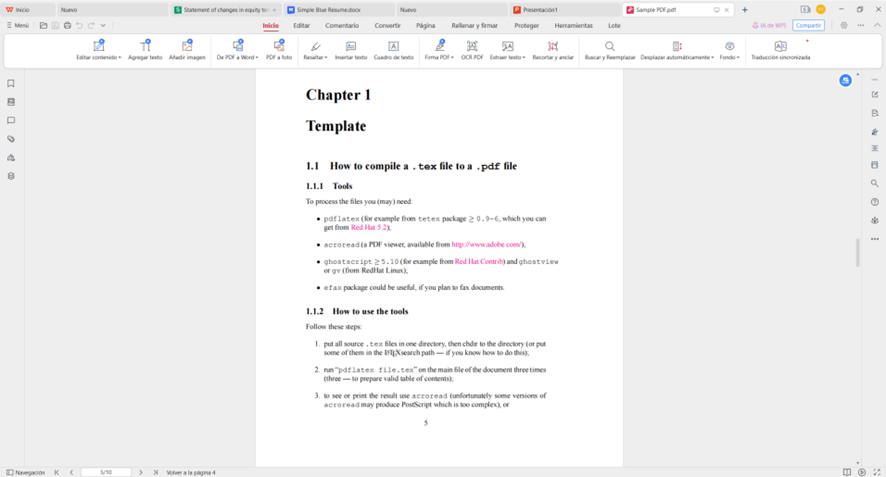Open the Proteger ribbon tab

[x=527, y=25]
